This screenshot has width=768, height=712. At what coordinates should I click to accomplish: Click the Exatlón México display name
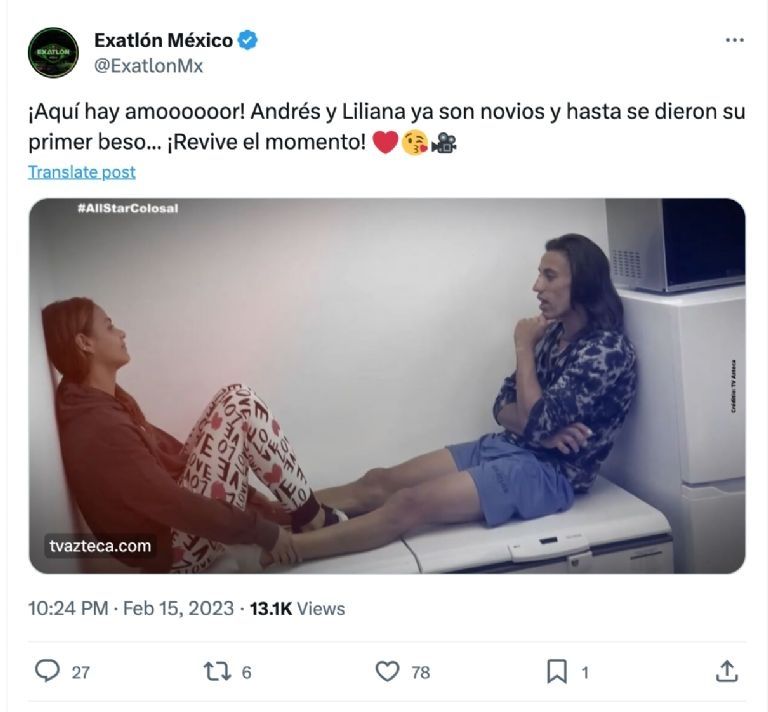[x=163, y=41]
